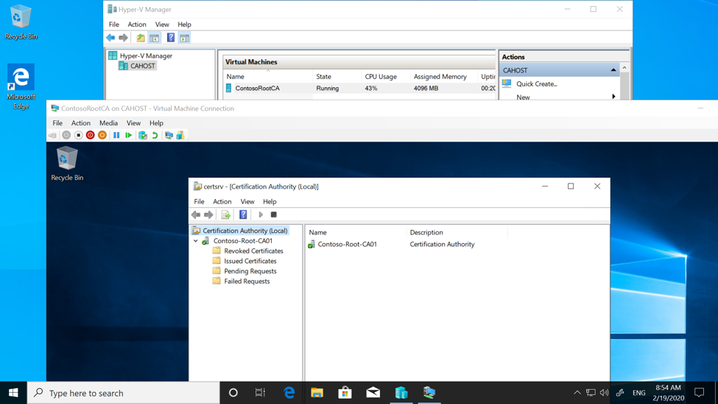Click the grey Start button in VM Connection

click(66, 135)
